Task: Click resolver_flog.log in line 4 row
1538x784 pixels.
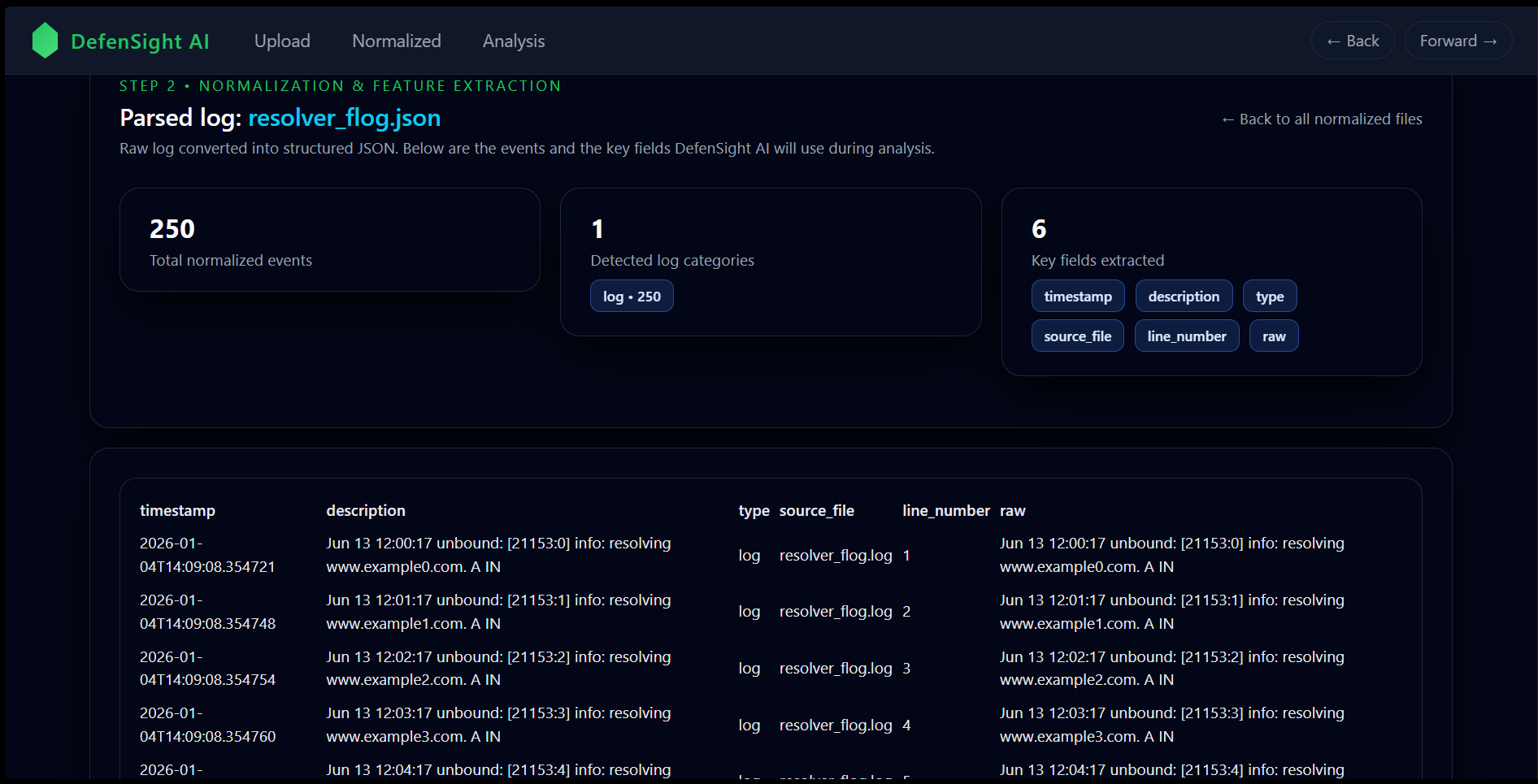Action: (836, 726)
